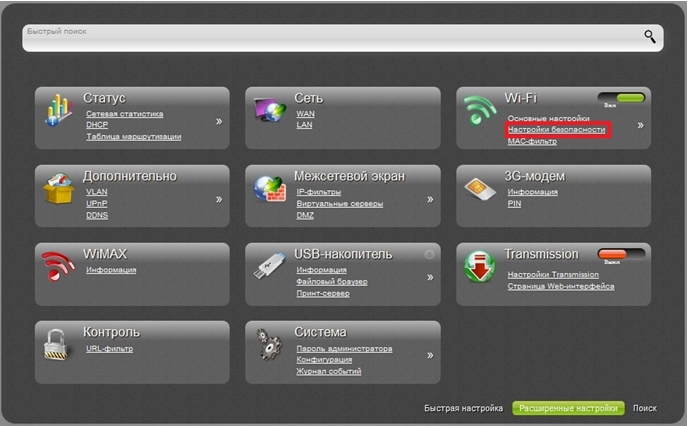Image resolution: width=689 pixels, height=426 pixels.
Task: Expand the Межсетевой экран section arrow
Action: coord(430,199)
